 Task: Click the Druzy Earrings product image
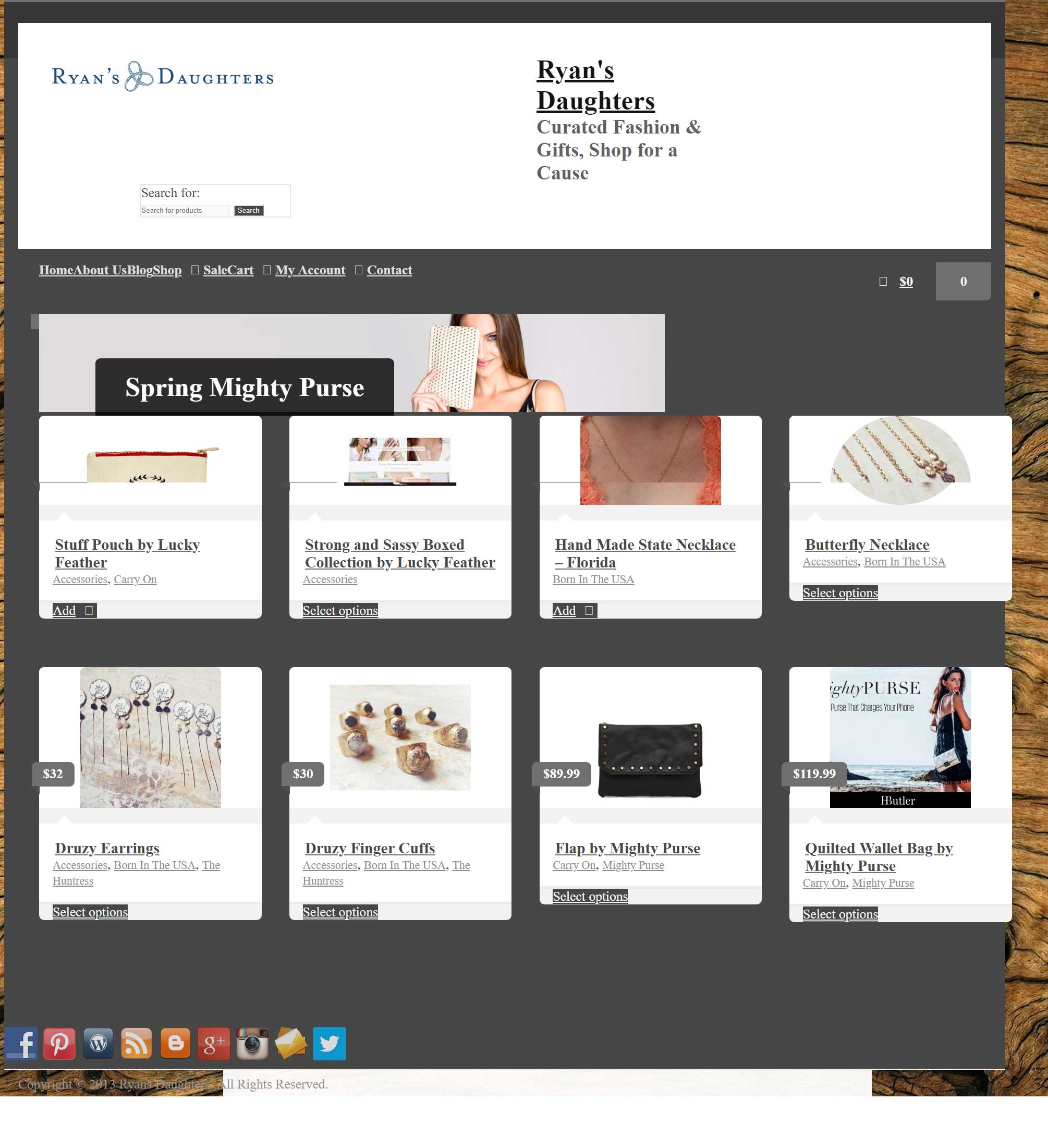click(x=150, y=738)
